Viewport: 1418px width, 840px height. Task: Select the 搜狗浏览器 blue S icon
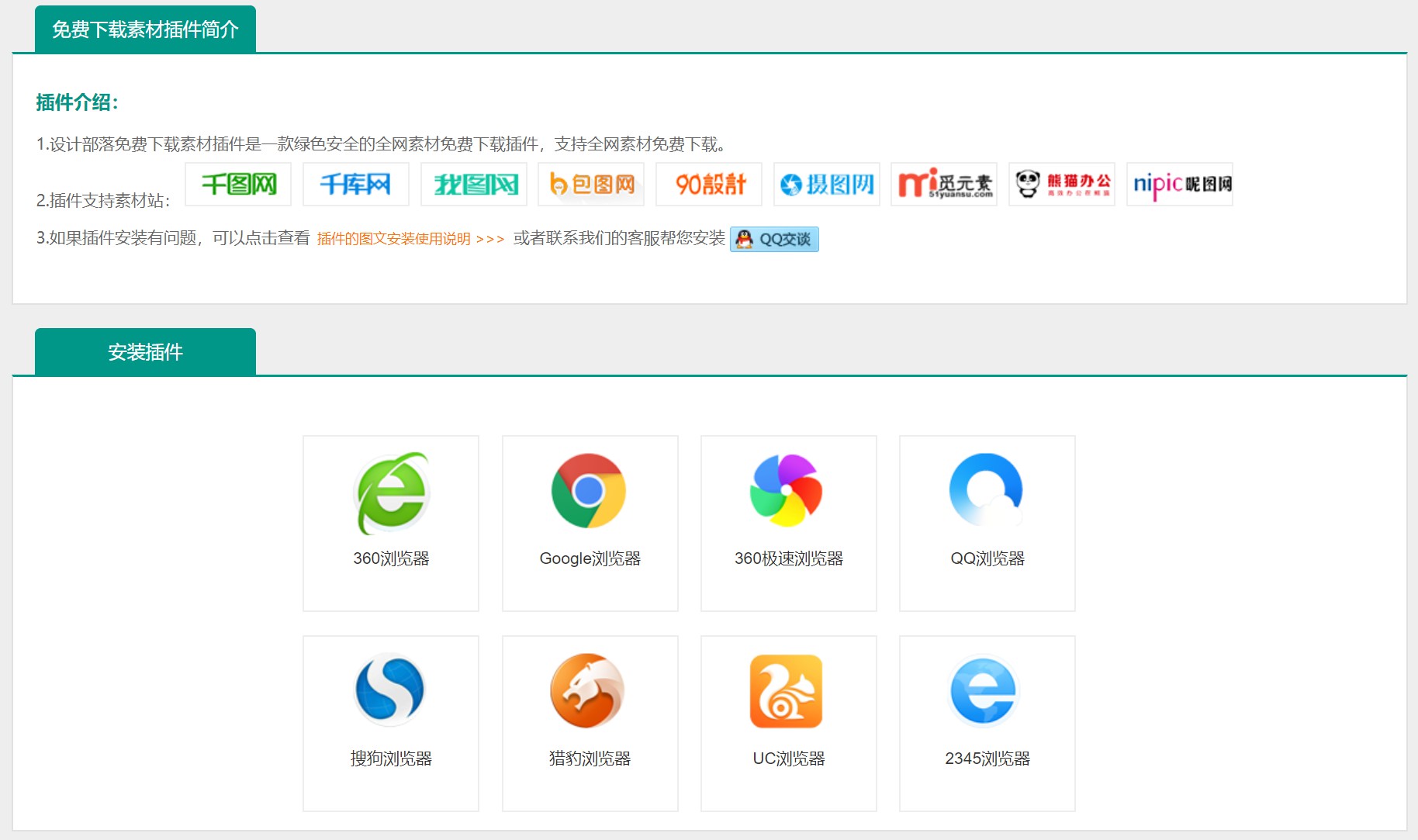click(390, 690)
